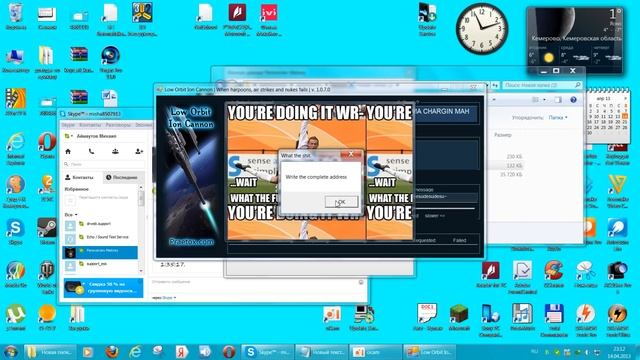Open the Windows Start menu

[x=11, y=352]
